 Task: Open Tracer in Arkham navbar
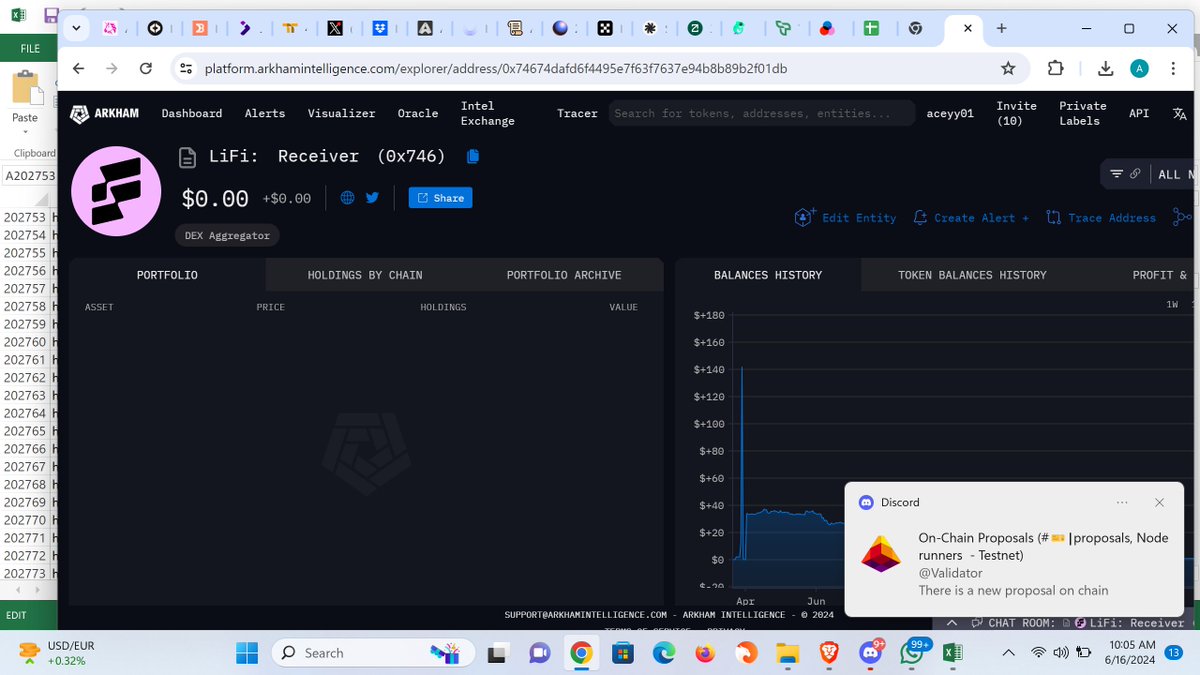coord(577,114)
